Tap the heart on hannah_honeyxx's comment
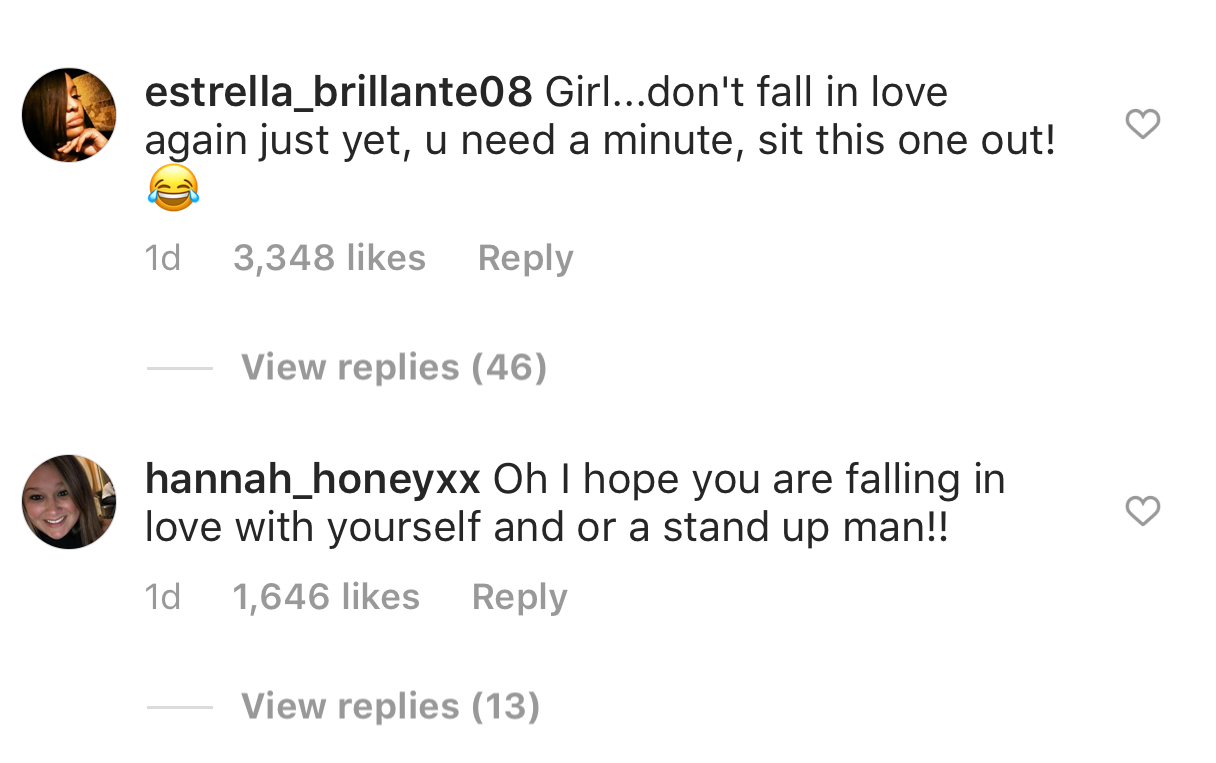The width and height of the screenshot is (1216, 763). click(1142, 511)
